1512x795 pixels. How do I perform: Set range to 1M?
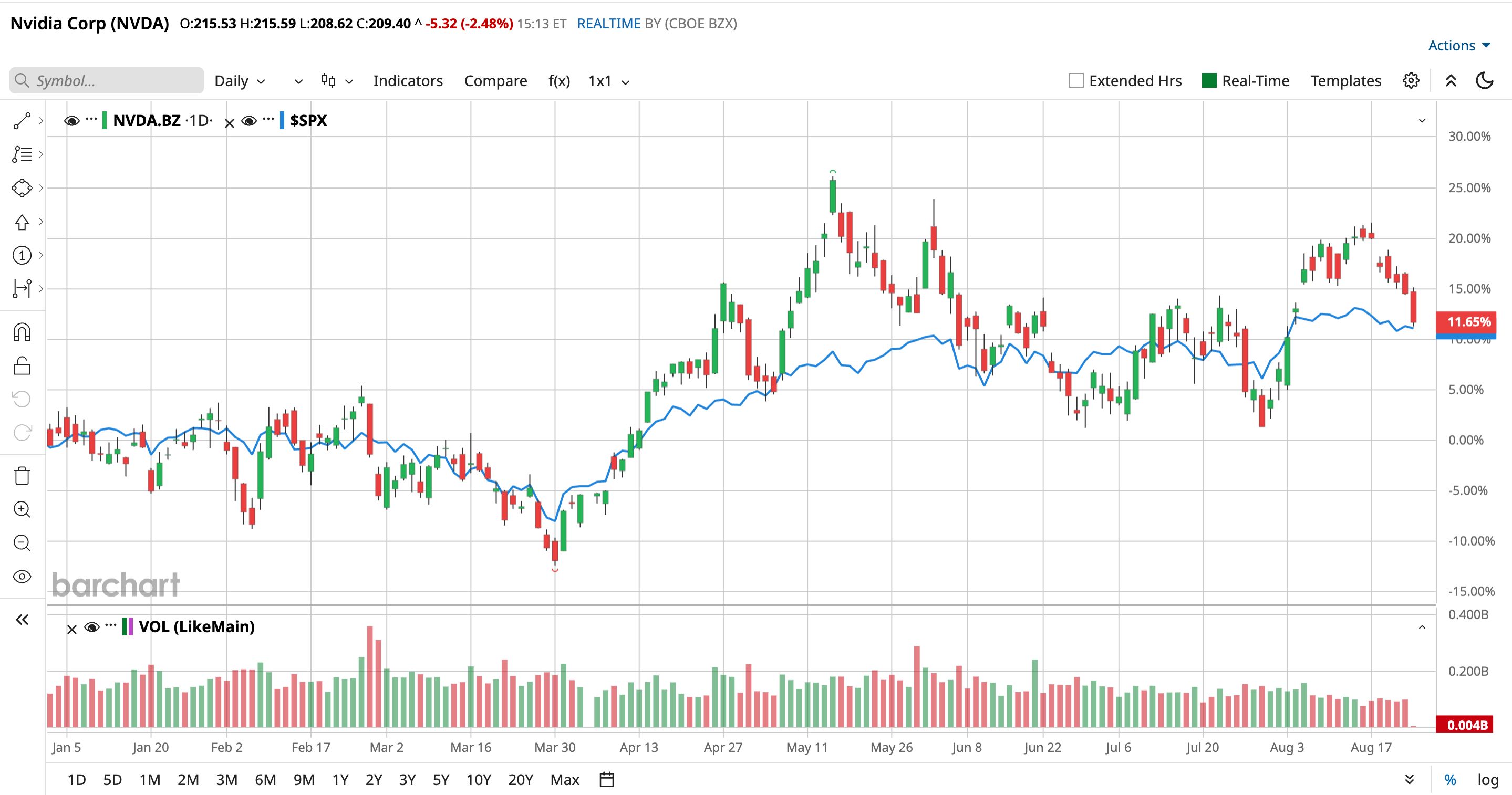[150, 780]
